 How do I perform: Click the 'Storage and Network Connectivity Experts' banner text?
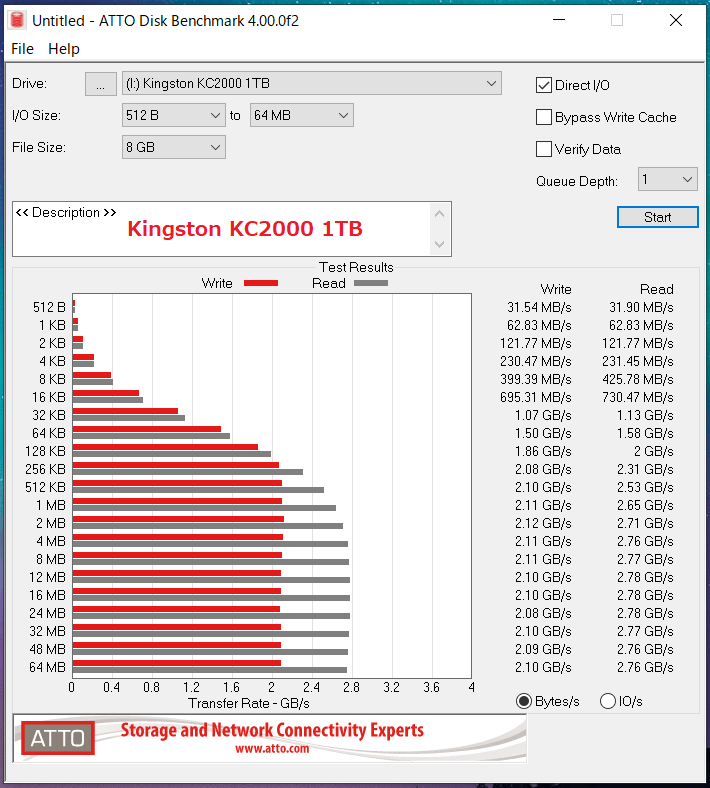[x=272, y=730]
